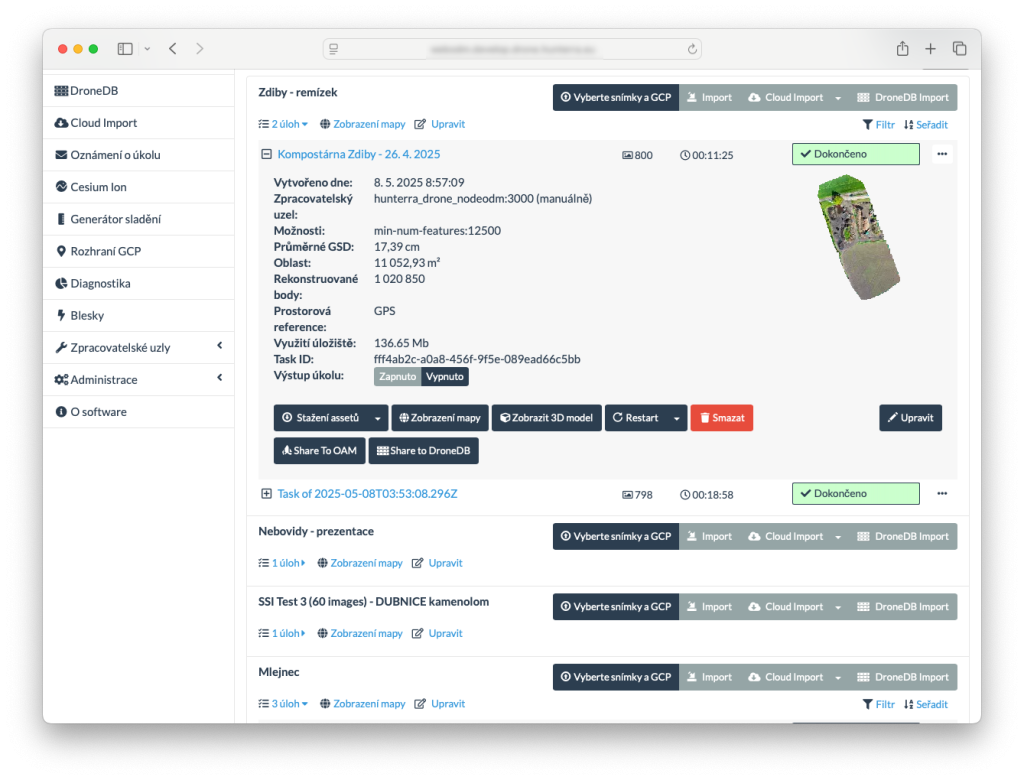Screen dimensions: 1024x780
Task: Click Vyberte snímky a GCP for Zdiby - remízek
Action: pyautogui.click(x=616, y=97)
